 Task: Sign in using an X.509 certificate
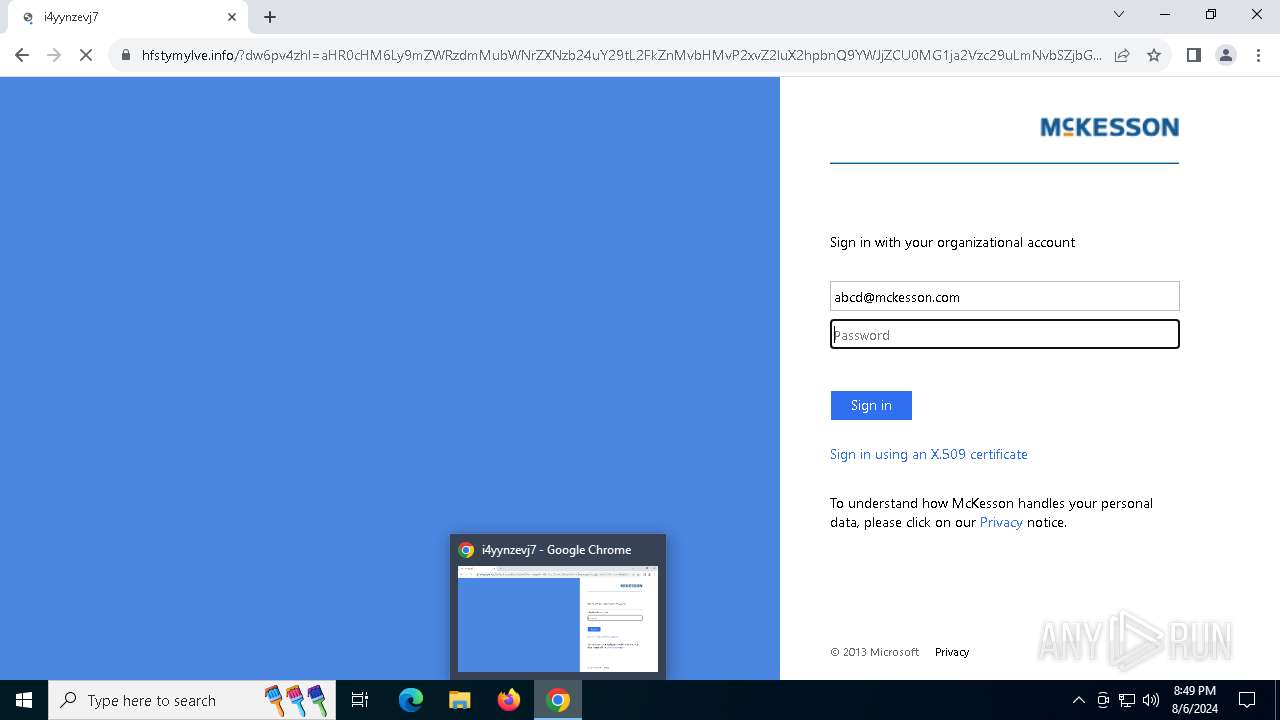click(928, 454)
